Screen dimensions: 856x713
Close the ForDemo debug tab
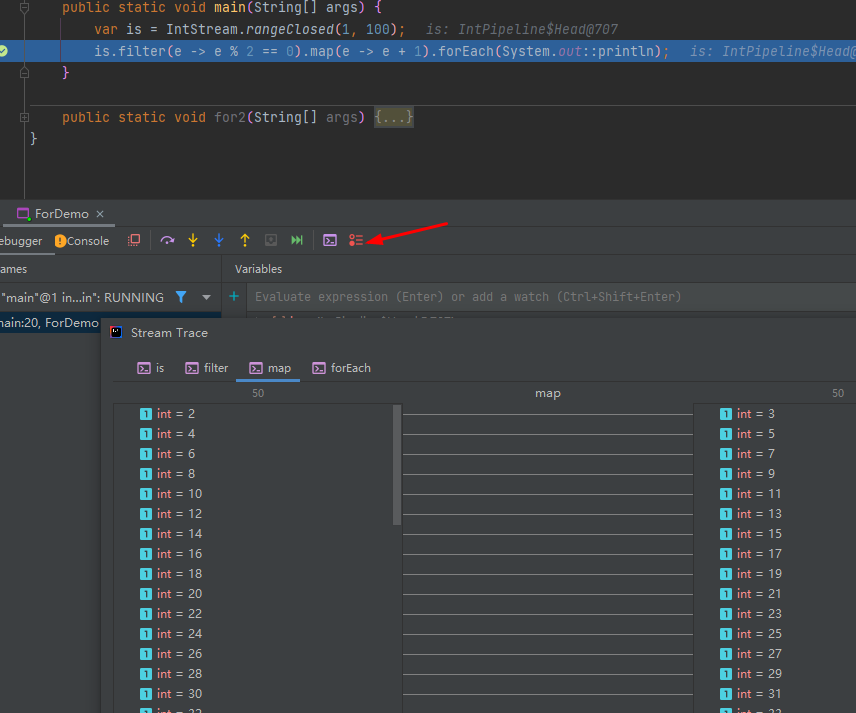[100, 214]
